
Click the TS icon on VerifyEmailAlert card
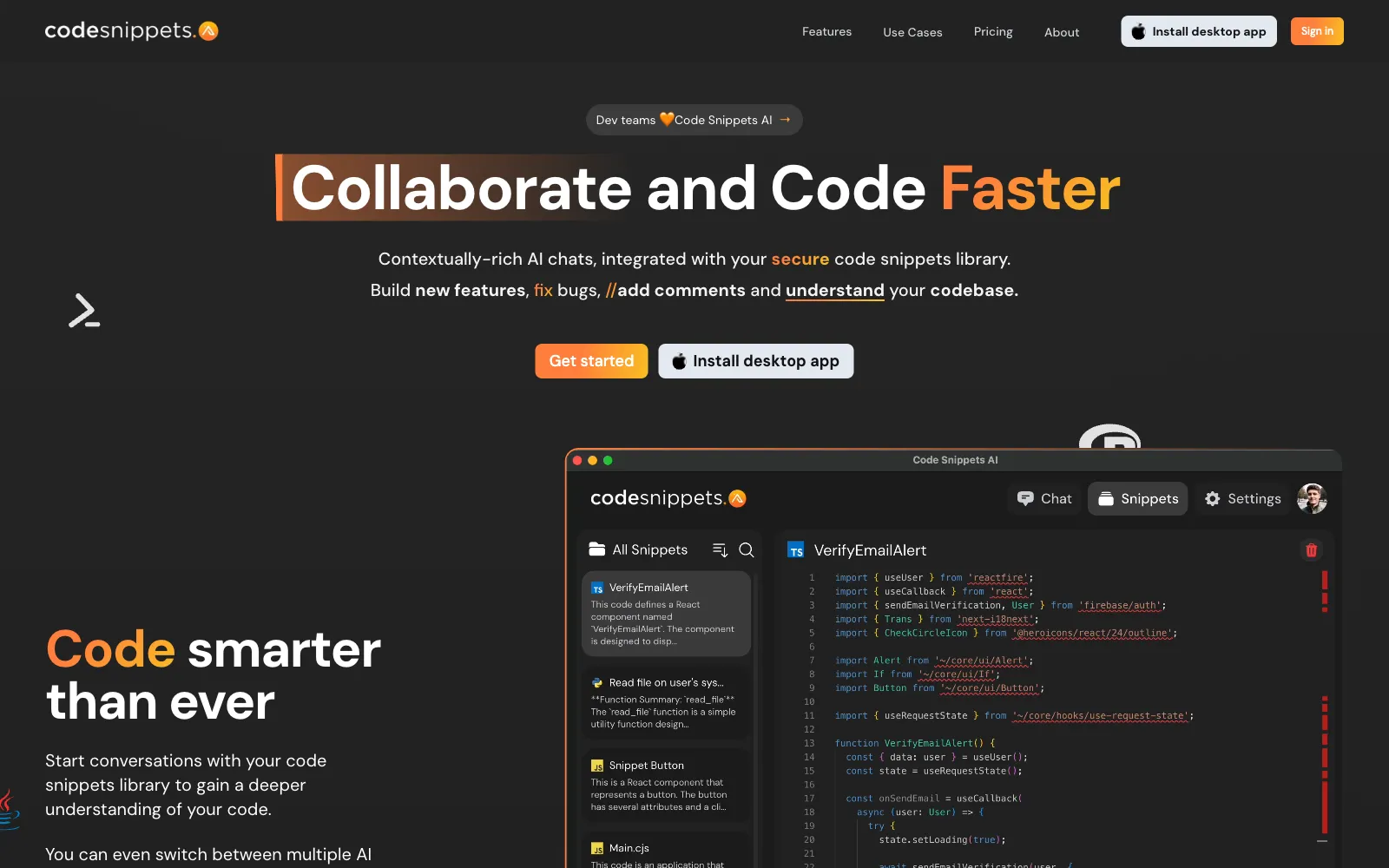(x=597, y=589)
